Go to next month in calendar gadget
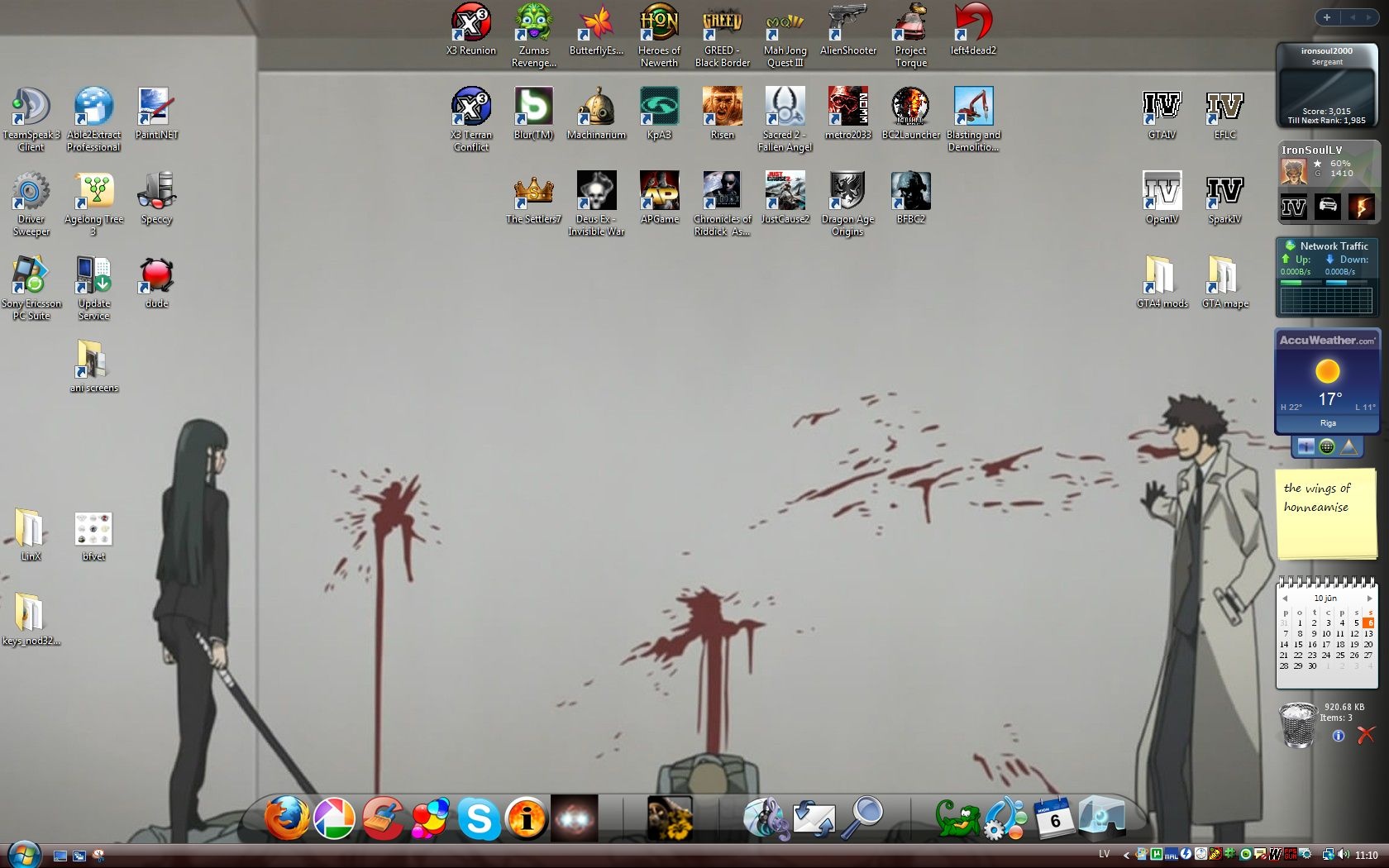 tap(1369, 599)
